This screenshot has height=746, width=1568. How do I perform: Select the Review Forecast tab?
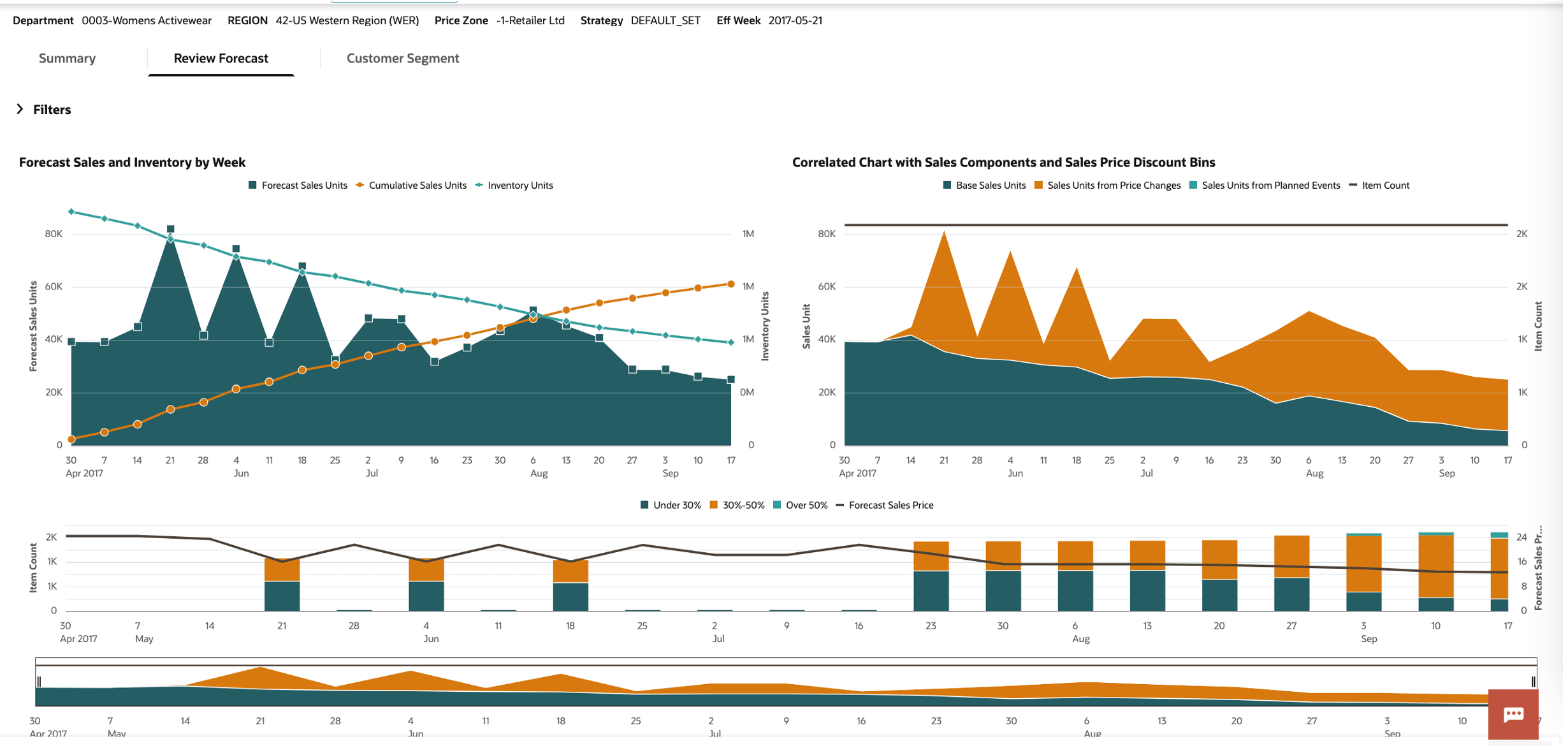[221, 58]
